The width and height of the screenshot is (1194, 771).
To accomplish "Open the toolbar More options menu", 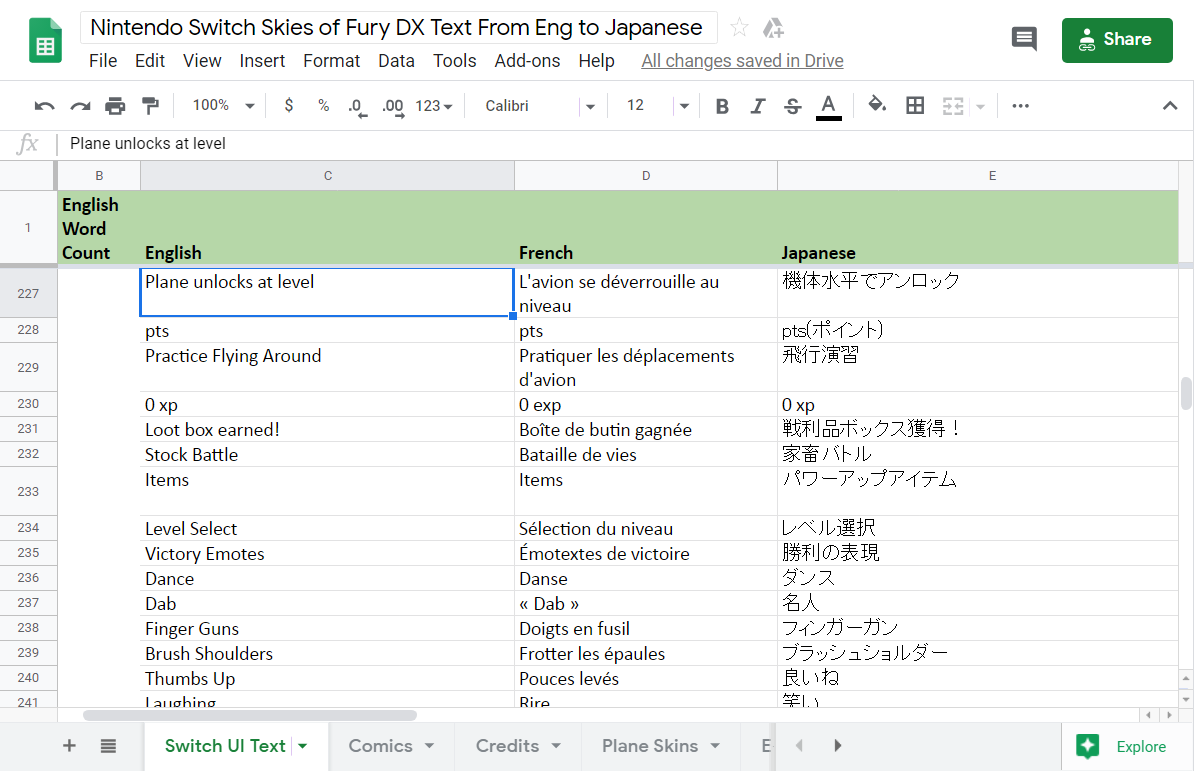I will 1020,106.
